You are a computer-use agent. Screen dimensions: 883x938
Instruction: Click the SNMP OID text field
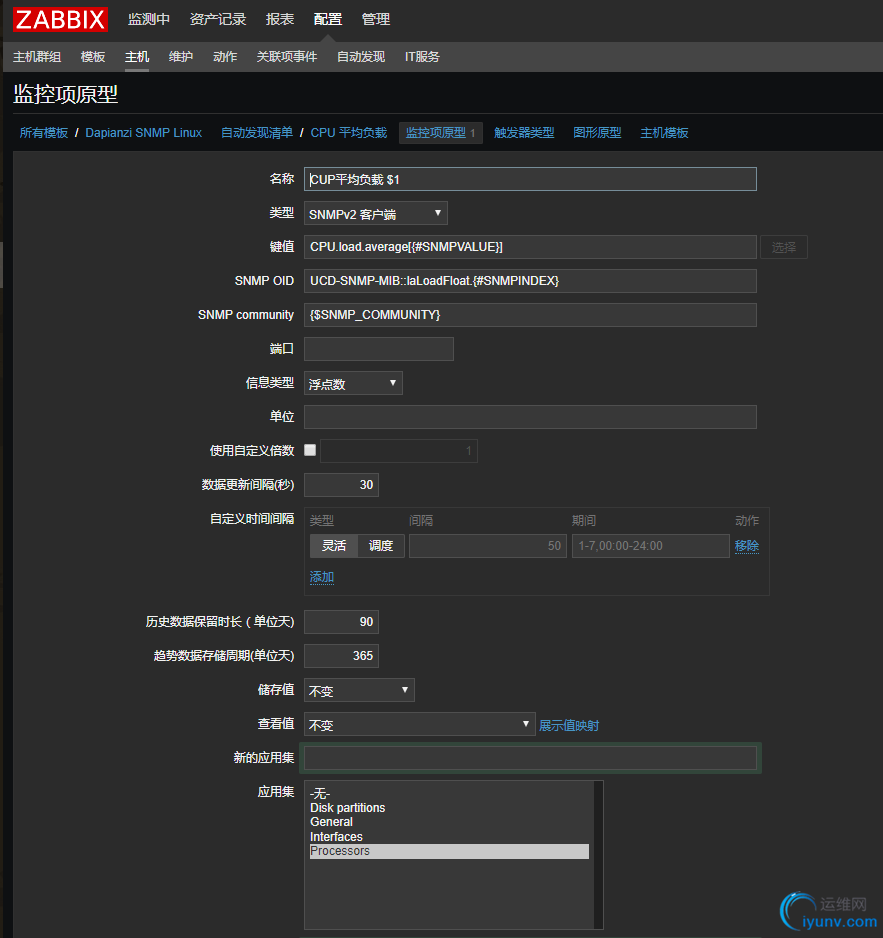530,281
